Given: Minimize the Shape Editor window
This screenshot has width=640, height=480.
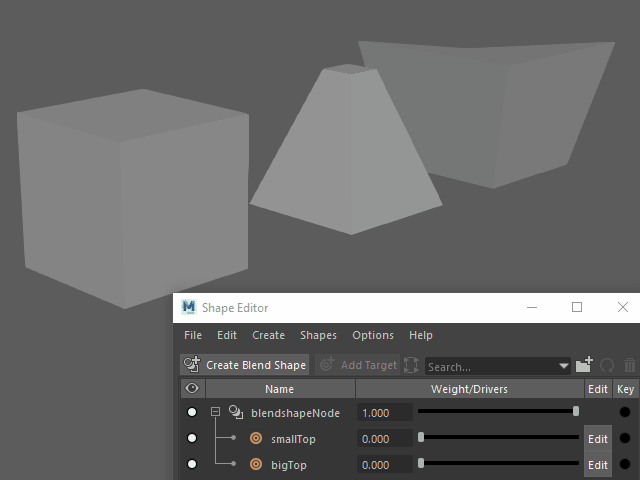Looking at the screenshot, I should click(532, 307).
